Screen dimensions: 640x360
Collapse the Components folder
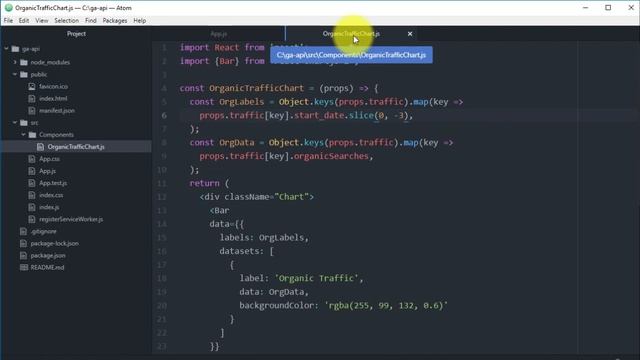tap(24, 135)
